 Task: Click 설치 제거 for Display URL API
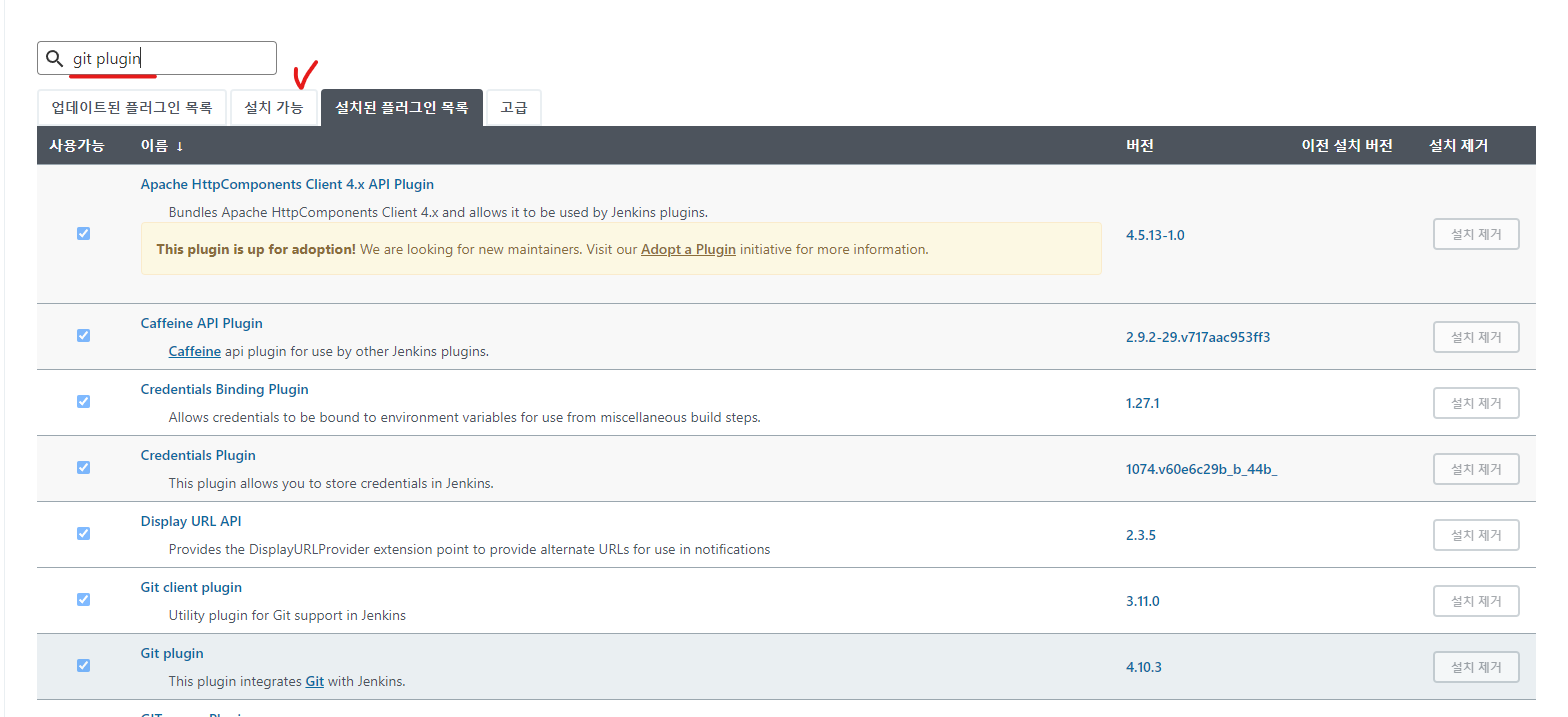1476,535
